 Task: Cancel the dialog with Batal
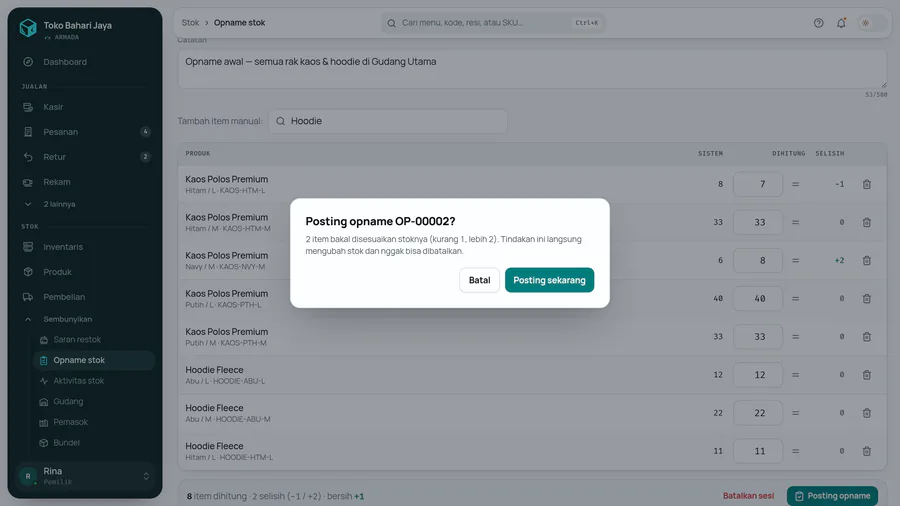coord(479,280)
